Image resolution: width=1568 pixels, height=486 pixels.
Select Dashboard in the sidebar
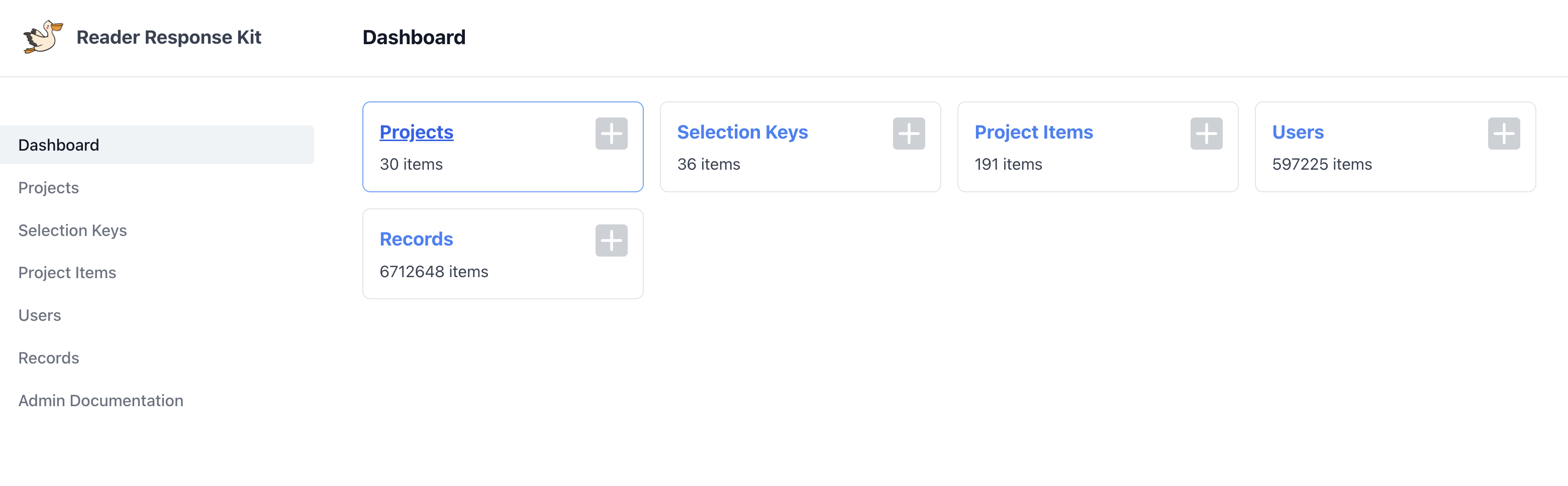point(58,145)
